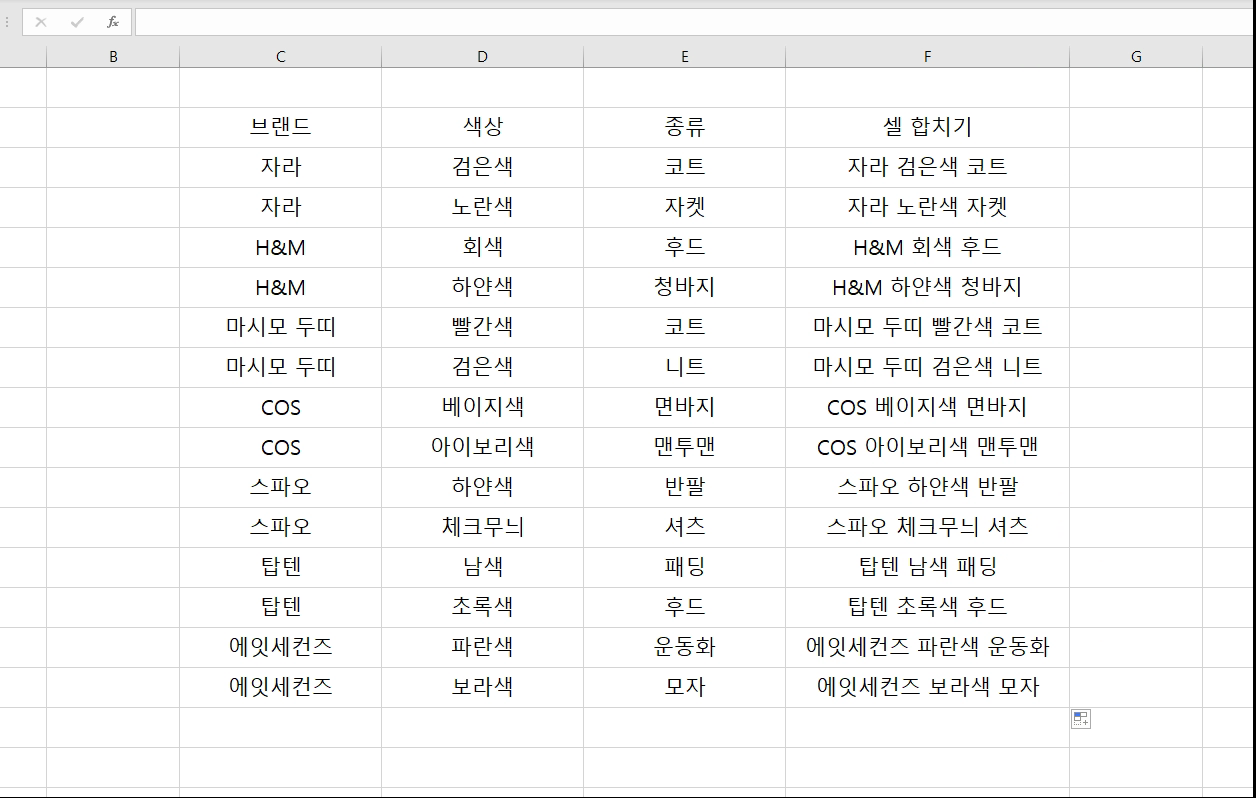1256x798 pixels.
Task: Click the Enter checkmark icon in formula bar
Action: (x=77, y=22)
